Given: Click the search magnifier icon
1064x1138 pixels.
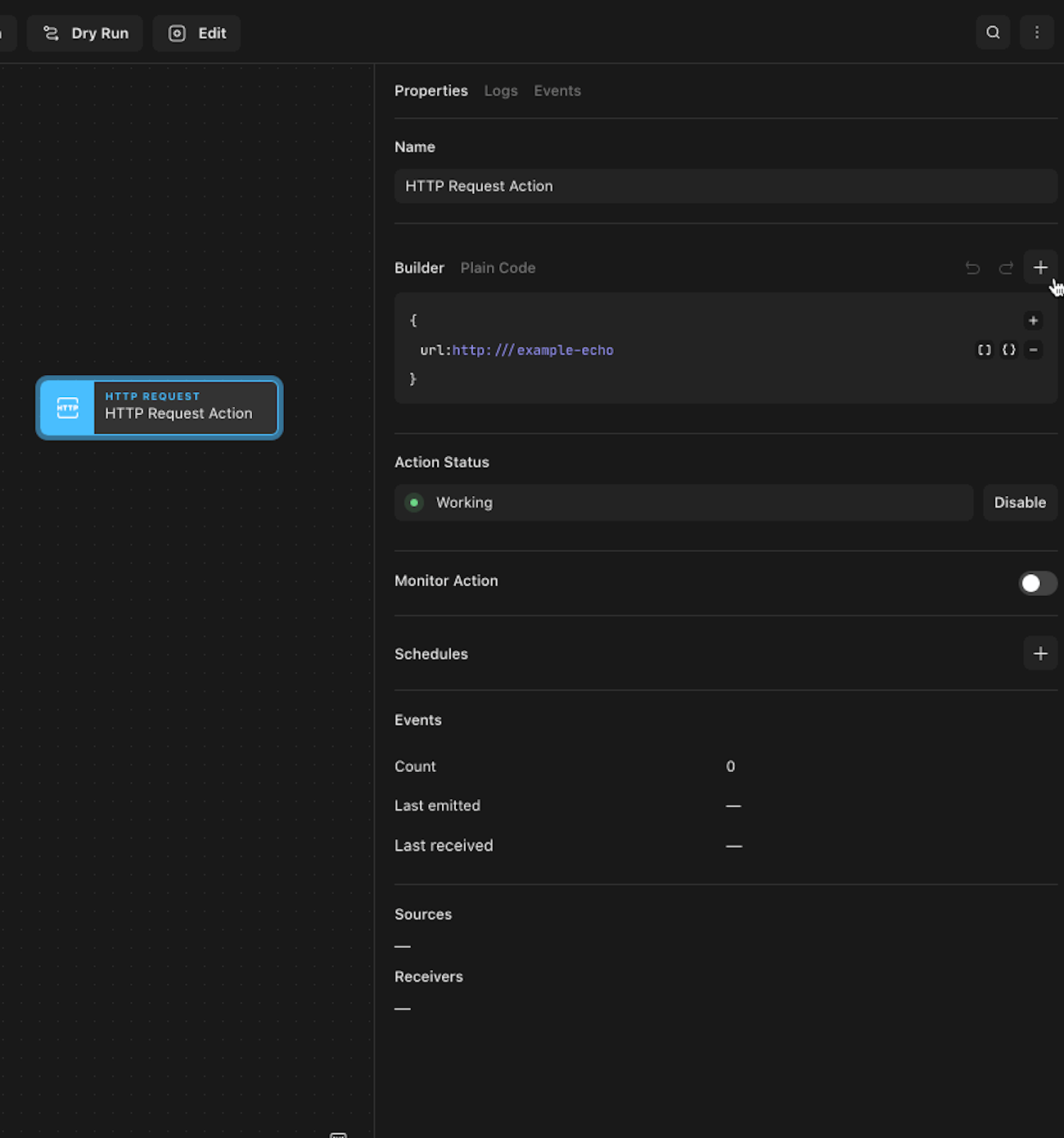Looking at the screenshot, I should (x=993, y=33).
